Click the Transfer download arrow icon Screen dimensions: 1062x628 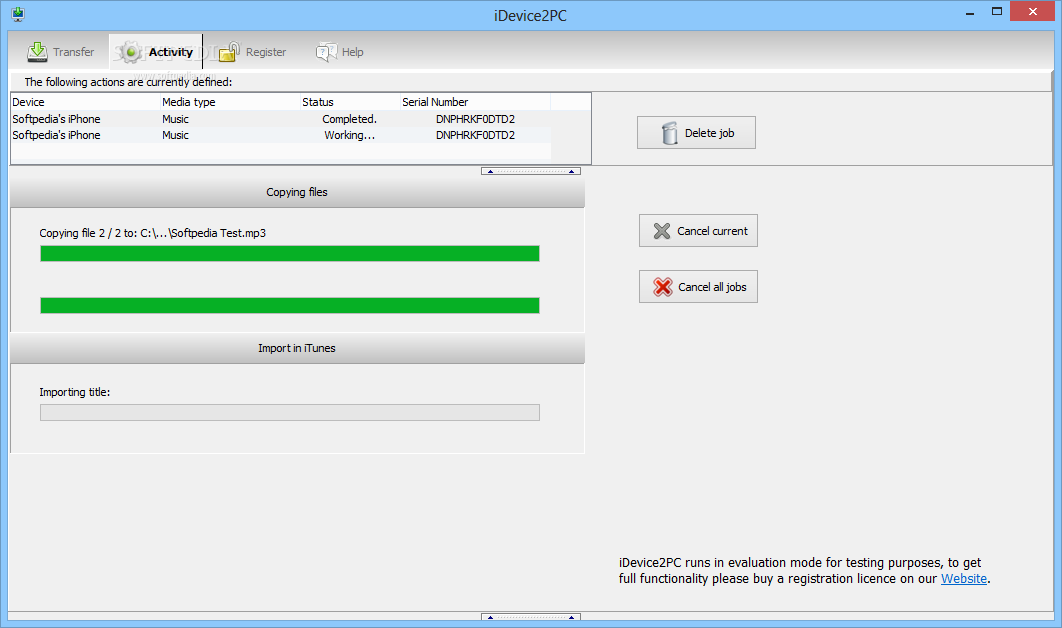point(37,52)
